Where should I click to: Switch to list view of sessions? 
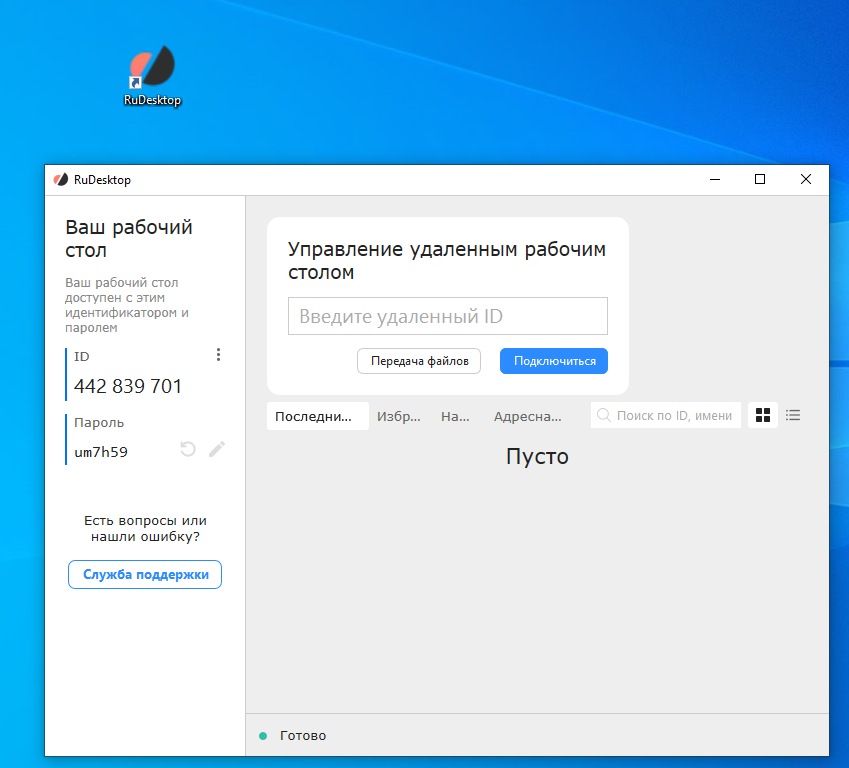pyautogui.click(x=793, y=415)
